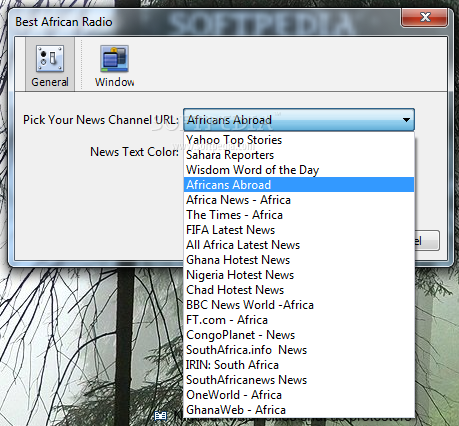
Task: Switch to the Window tab label
Action: click(x=114, y=82)
